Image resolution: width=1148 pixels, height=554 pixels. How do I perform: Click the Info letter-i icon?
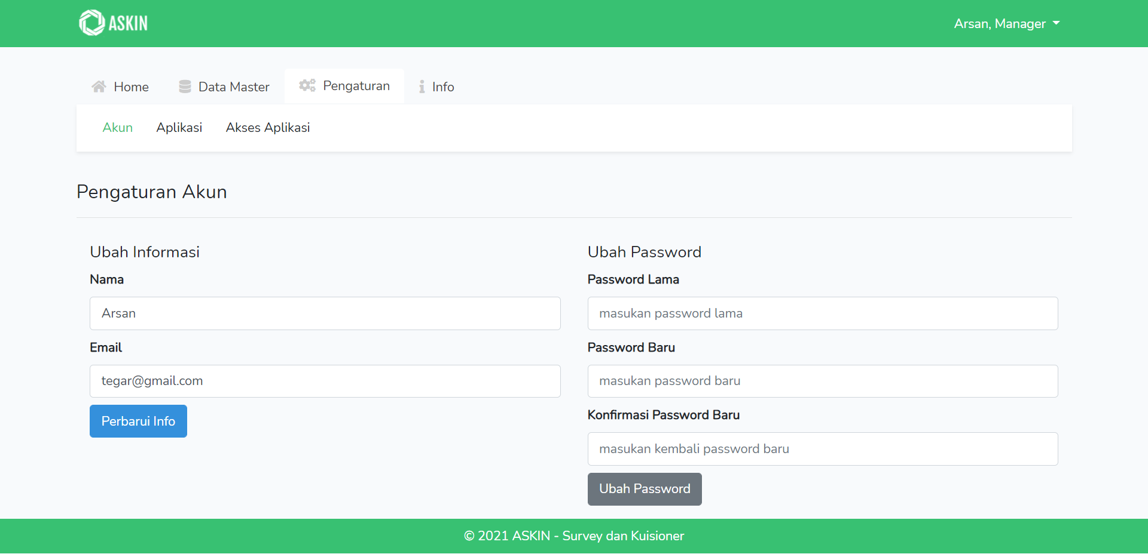pos(422,87)
